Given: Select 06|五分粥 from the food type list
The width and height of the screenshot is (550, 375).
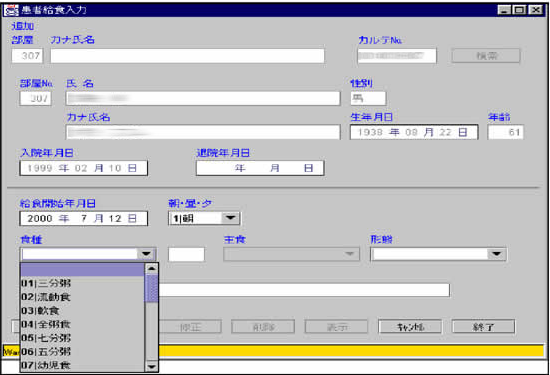Looking at the screenshot, I should [82, 351].
